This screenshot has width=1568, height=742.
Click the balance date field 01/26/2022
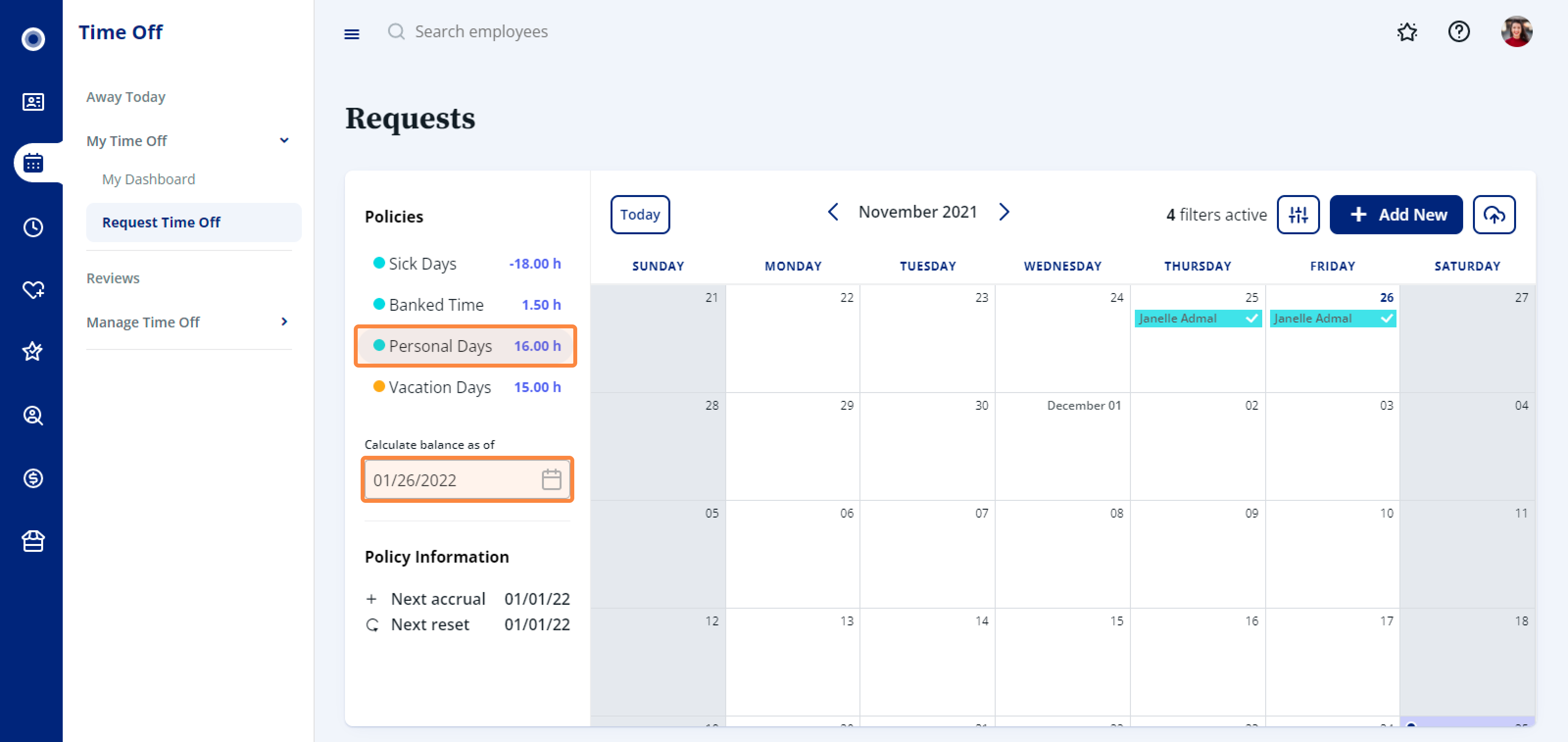tap(467, 480)
